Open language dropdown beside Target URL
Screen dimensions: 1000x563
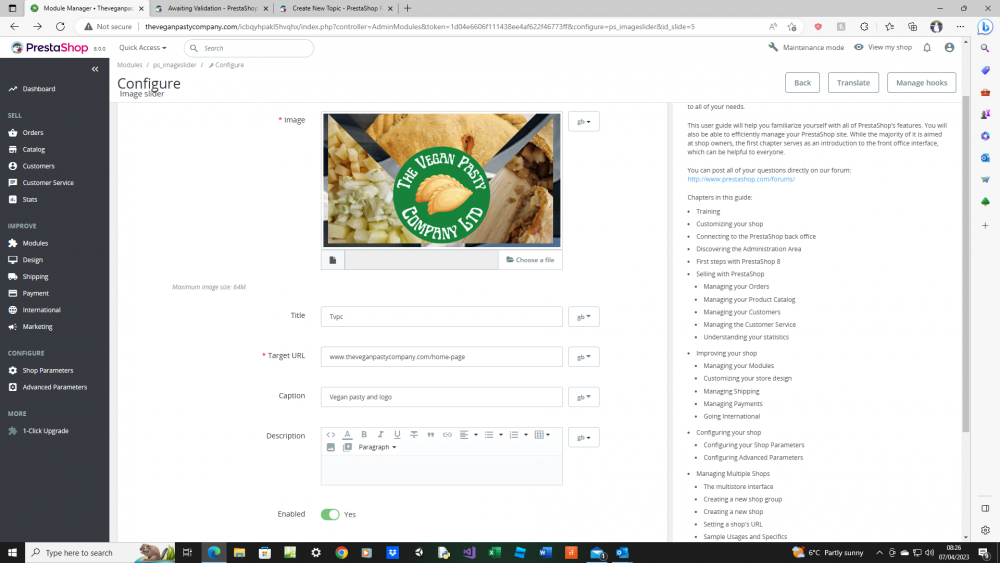[584, 357]
